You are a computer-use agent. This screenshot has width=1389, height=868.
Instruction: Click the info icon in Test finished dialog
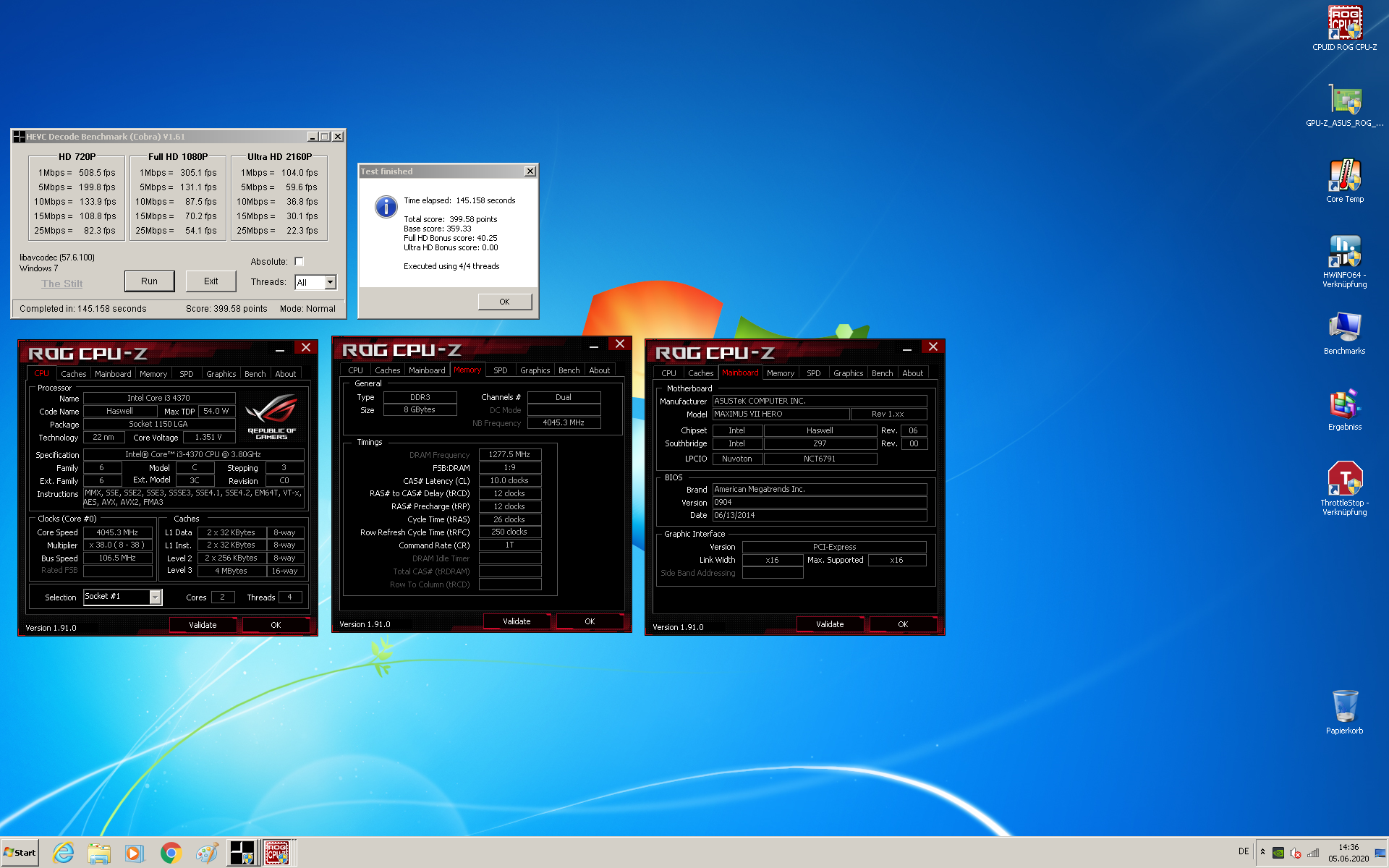click(386, 207)
